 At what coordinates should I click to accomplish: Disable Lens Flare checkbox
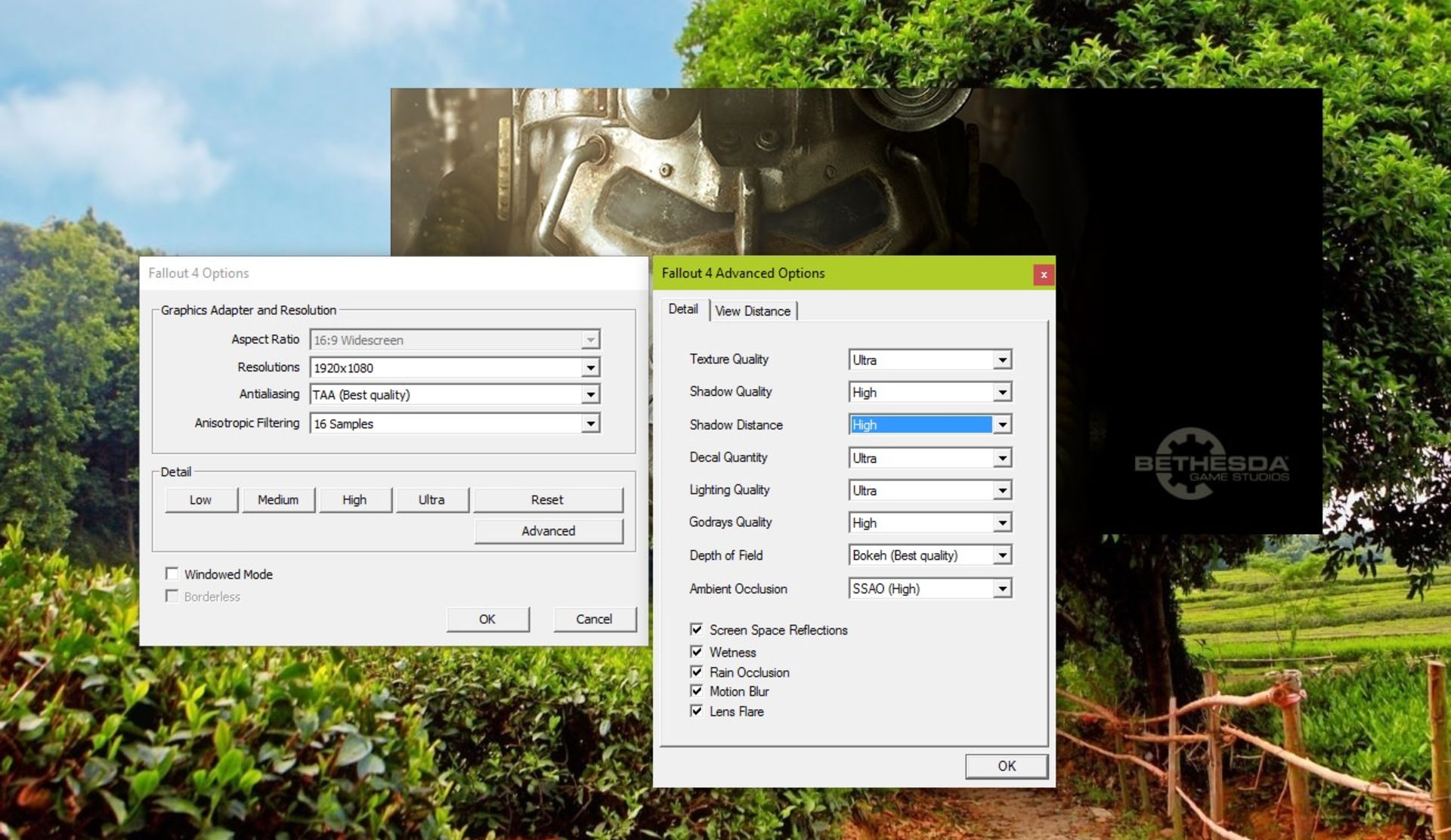click(696, 711)
